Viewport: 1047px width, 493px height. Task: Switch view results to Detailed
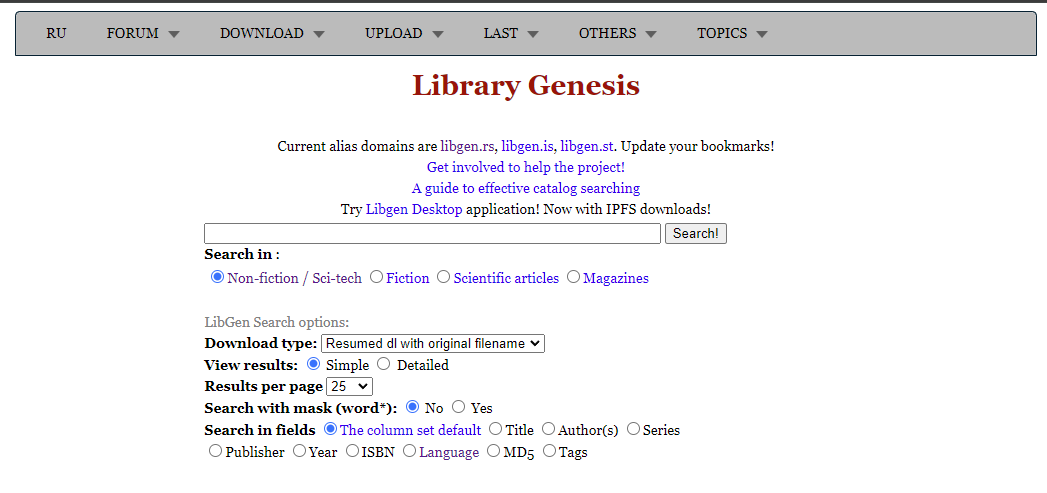click(384, 364)
